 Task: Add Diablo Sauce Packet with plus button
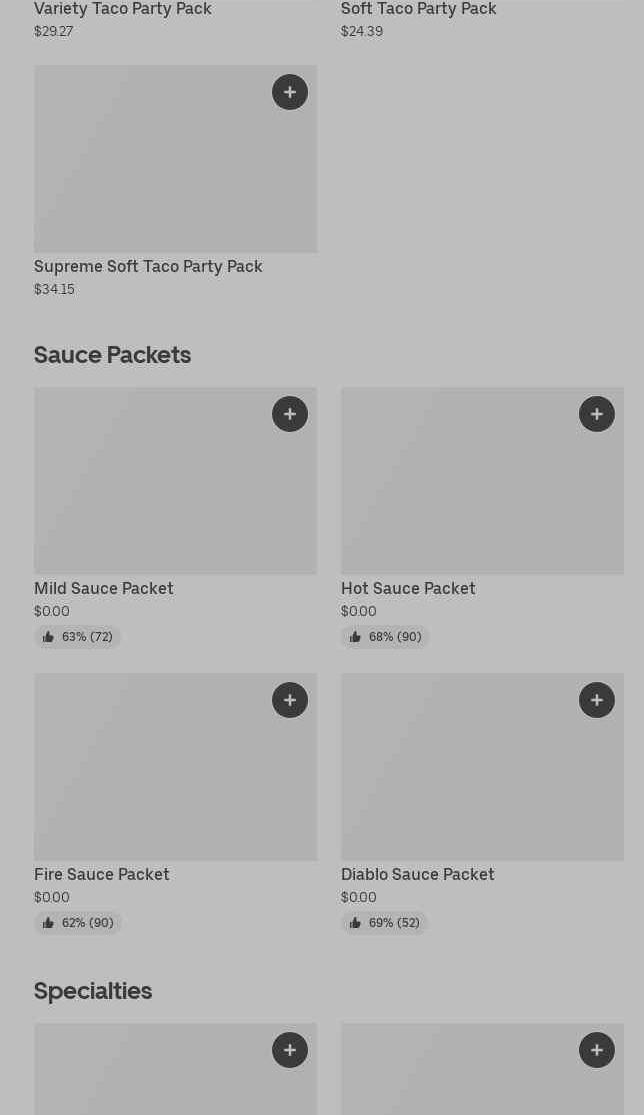click(597, 700)
